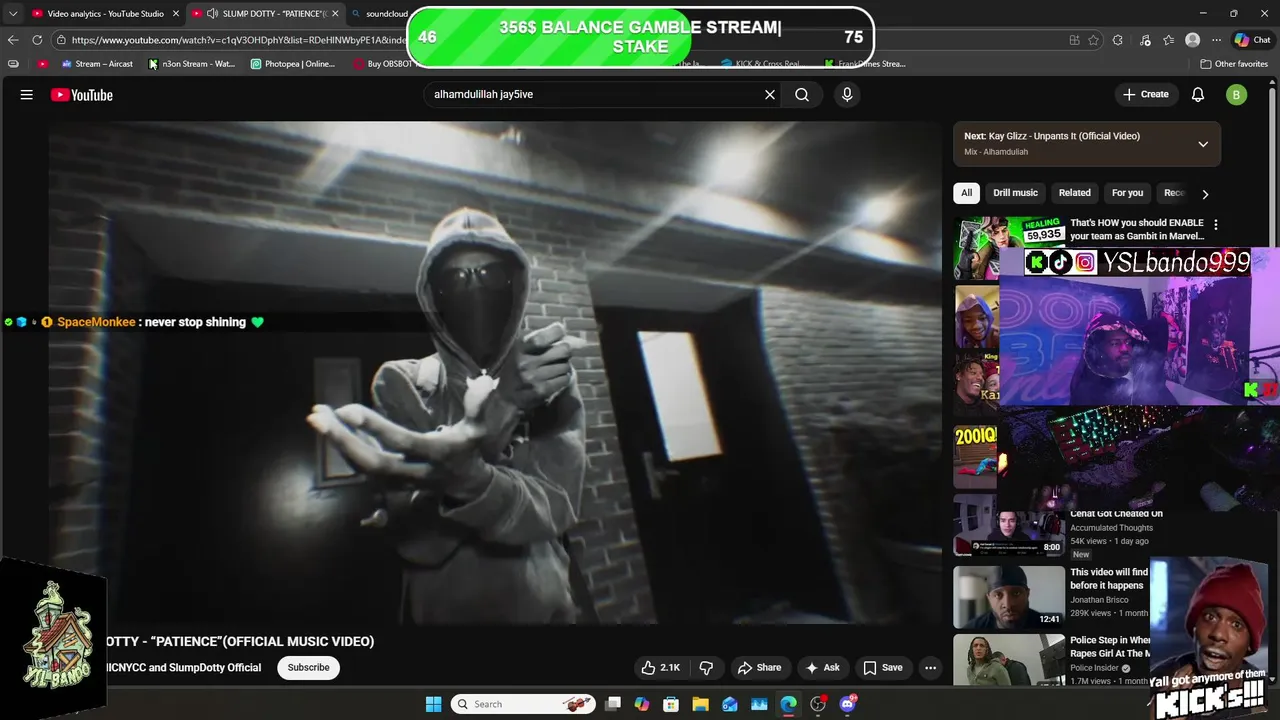Image resolution: width=1280 pixels, height=720 pixels.
Task: Open n3on Stream bookmark
Action: point(192,64)
